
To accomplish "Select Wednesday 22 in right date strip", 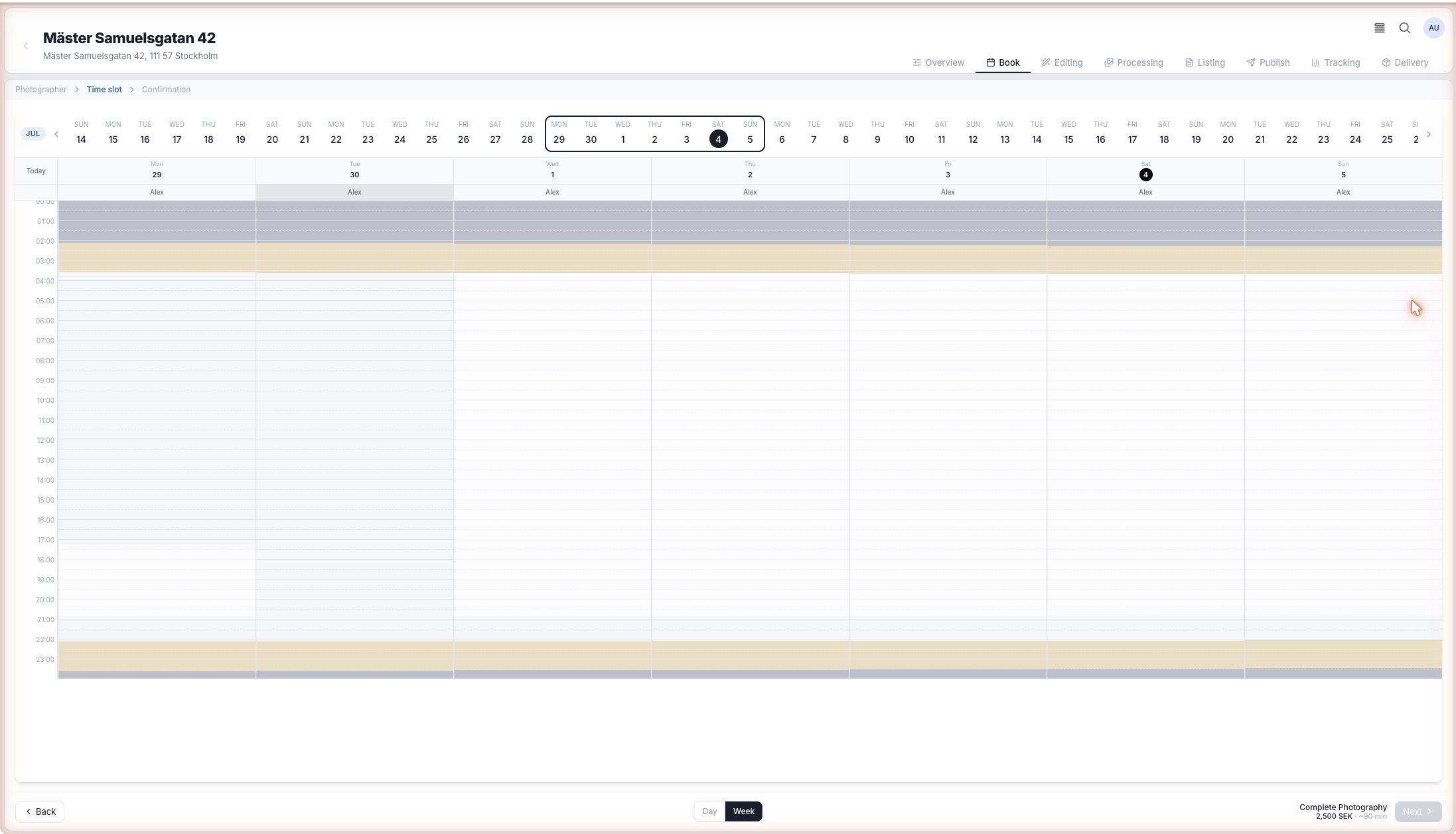I will tap(1291, 133).
